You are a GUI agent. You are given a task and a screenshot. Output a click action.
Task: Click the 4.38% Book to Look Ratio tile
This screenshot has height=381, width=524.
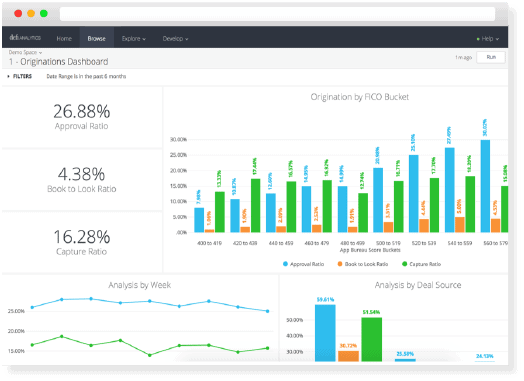click(82, 179)
